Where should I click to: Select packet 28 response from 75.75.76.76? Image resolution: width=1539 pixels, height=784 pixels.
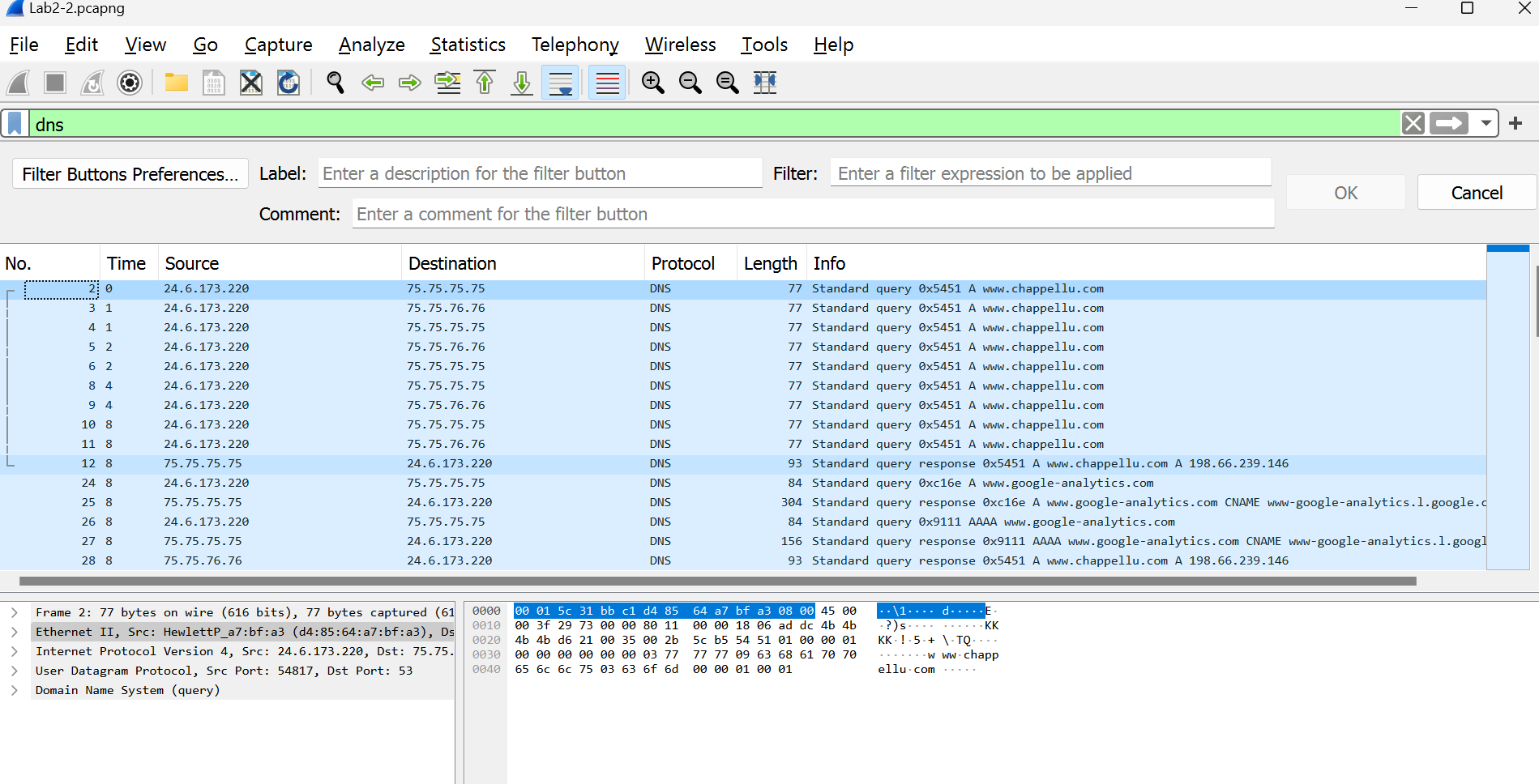(743, 560)
